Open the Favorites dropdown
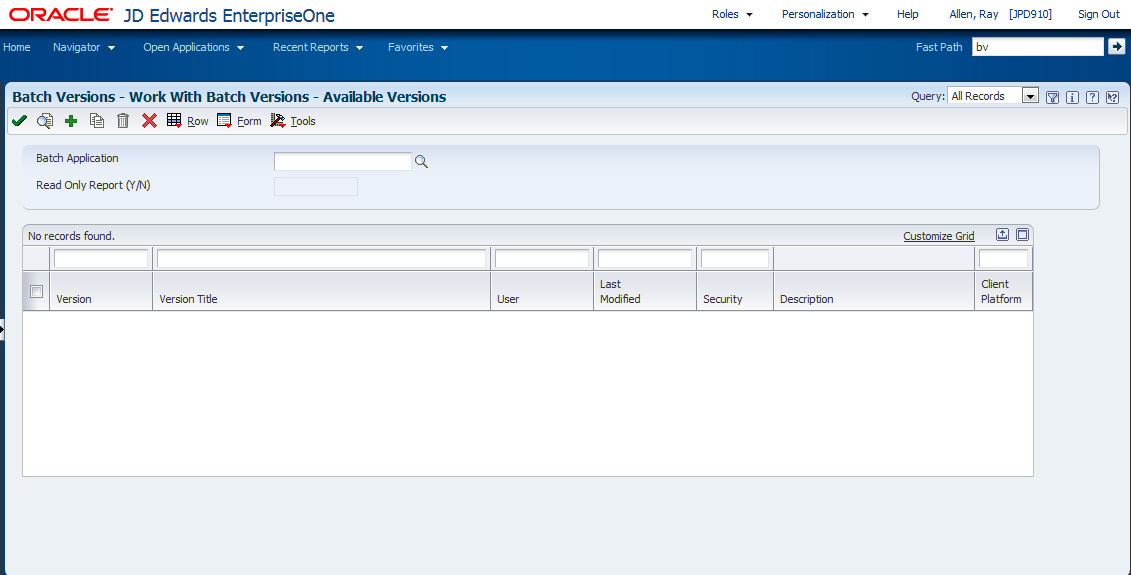 (418, 47)
